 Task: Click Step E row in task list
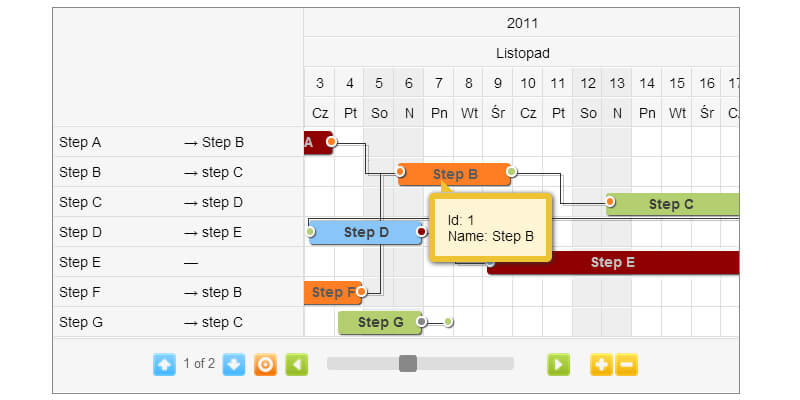point(80,262)
